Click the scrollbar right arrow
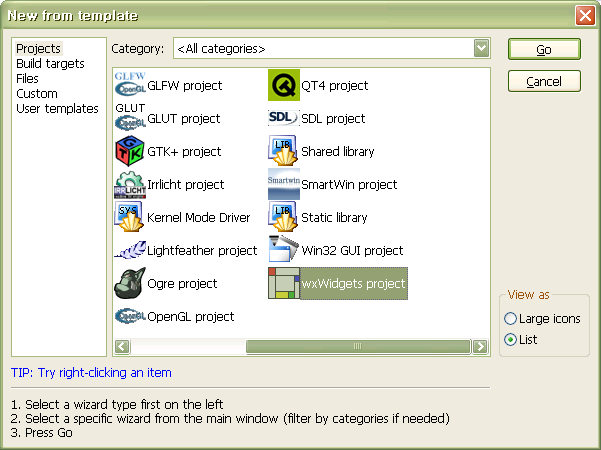 [x=480, y=347]
